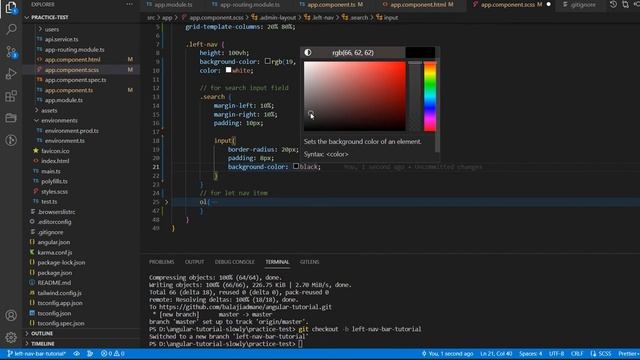Click SCSS language mode in status bar
The image size is (640, 360).
[x=601, y=353]
